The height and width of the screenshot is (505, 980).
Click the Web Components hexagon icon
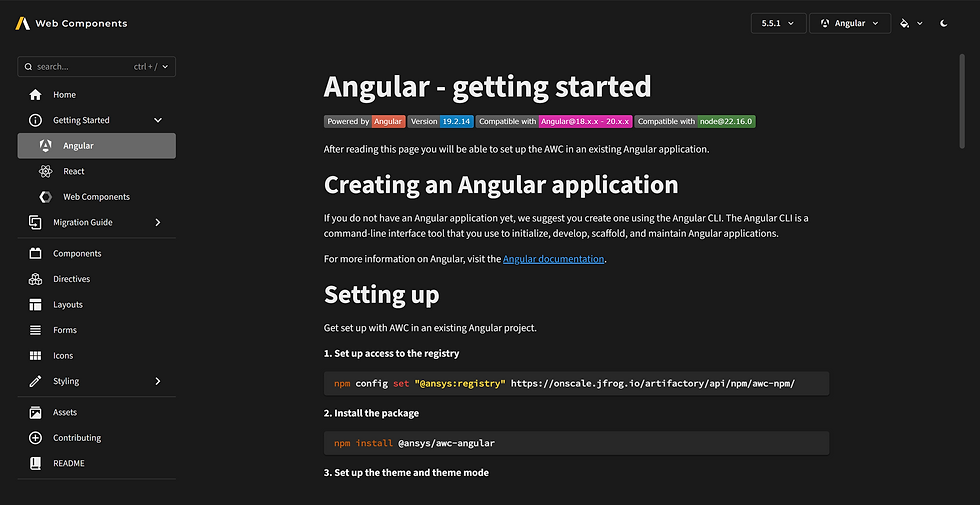[x=45, y=197]
